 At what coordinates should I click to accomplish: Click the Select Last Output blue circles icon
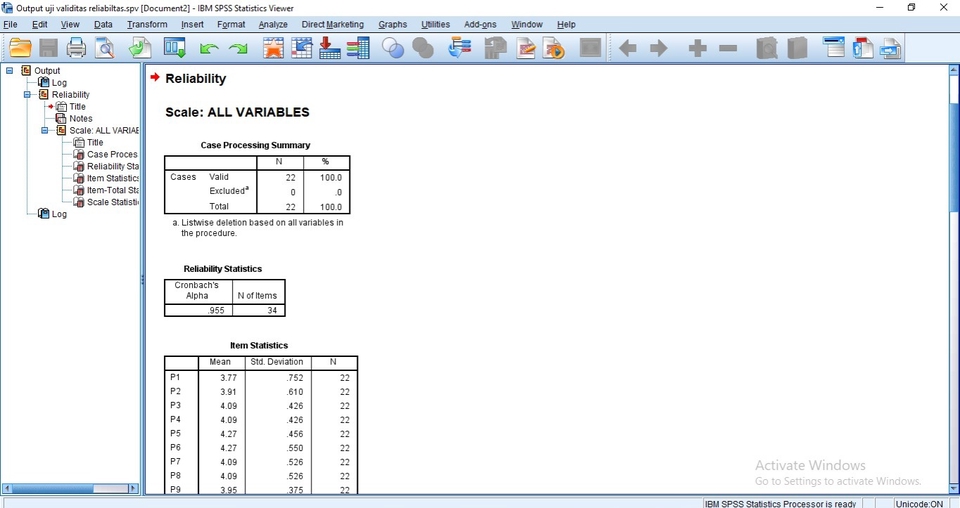click(393, 48)
